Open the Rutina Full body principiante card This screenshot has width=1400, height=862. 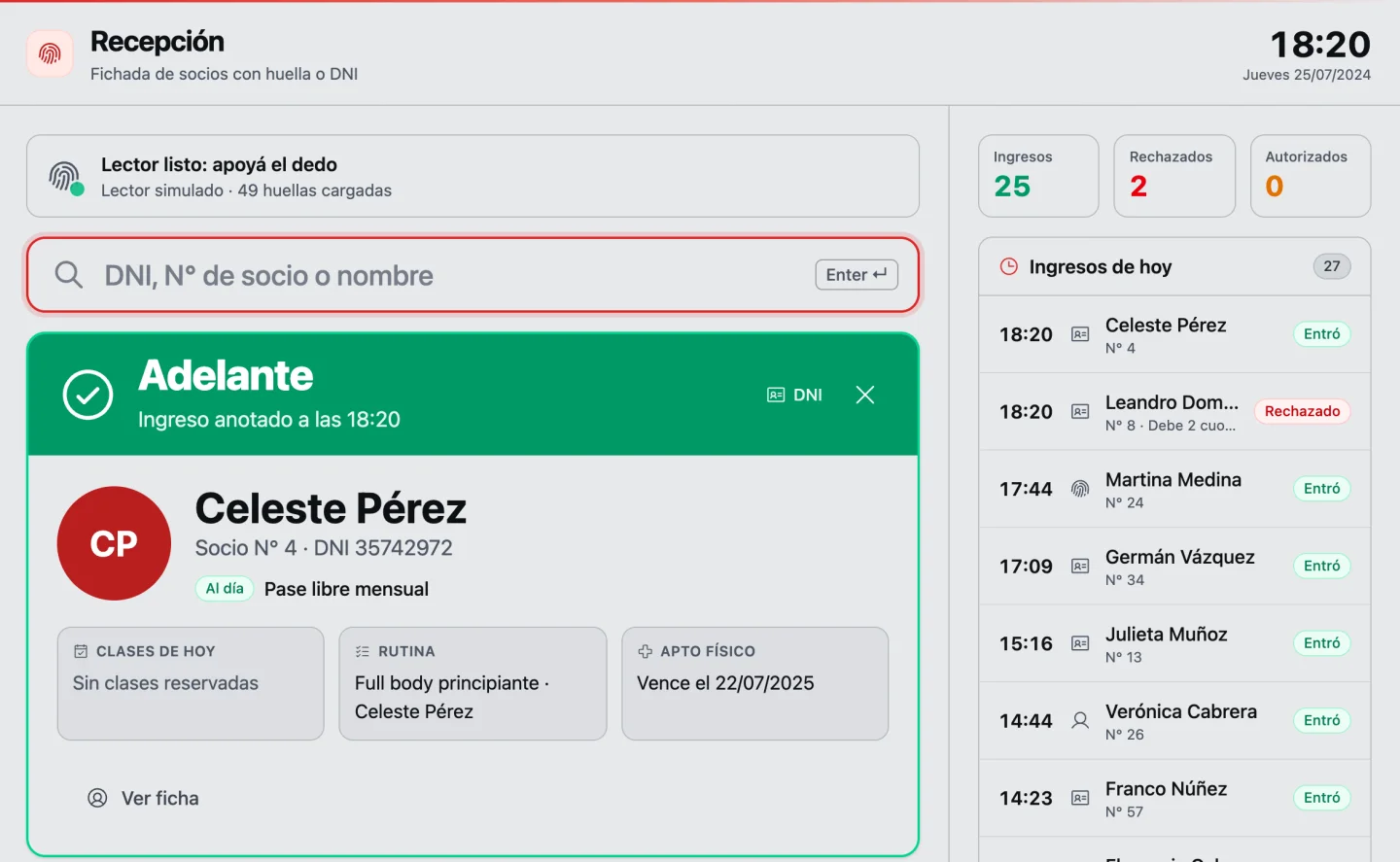pos(472,683)
